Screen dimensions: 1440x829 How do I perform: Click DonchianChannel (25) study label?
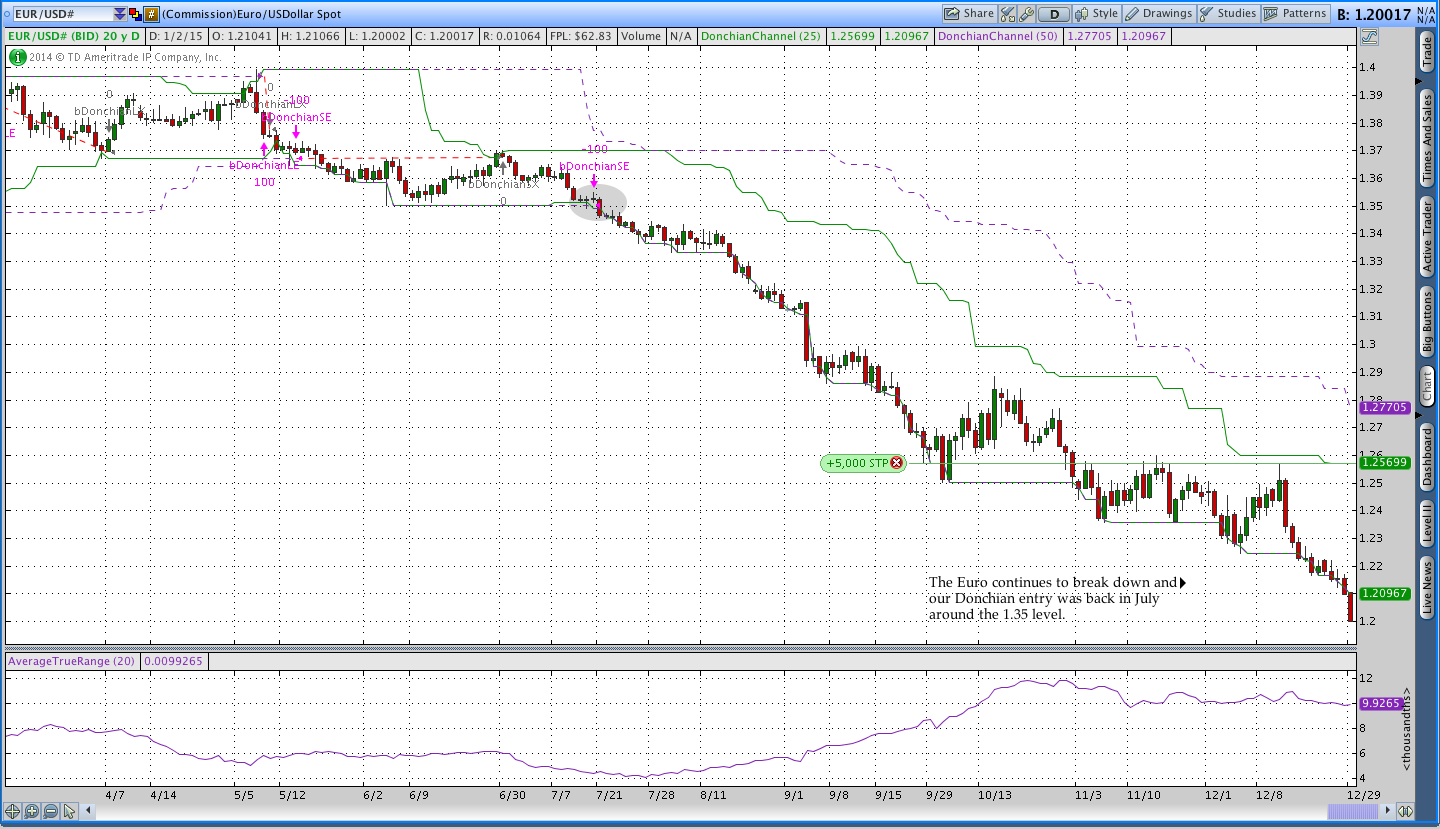(761, 36)
